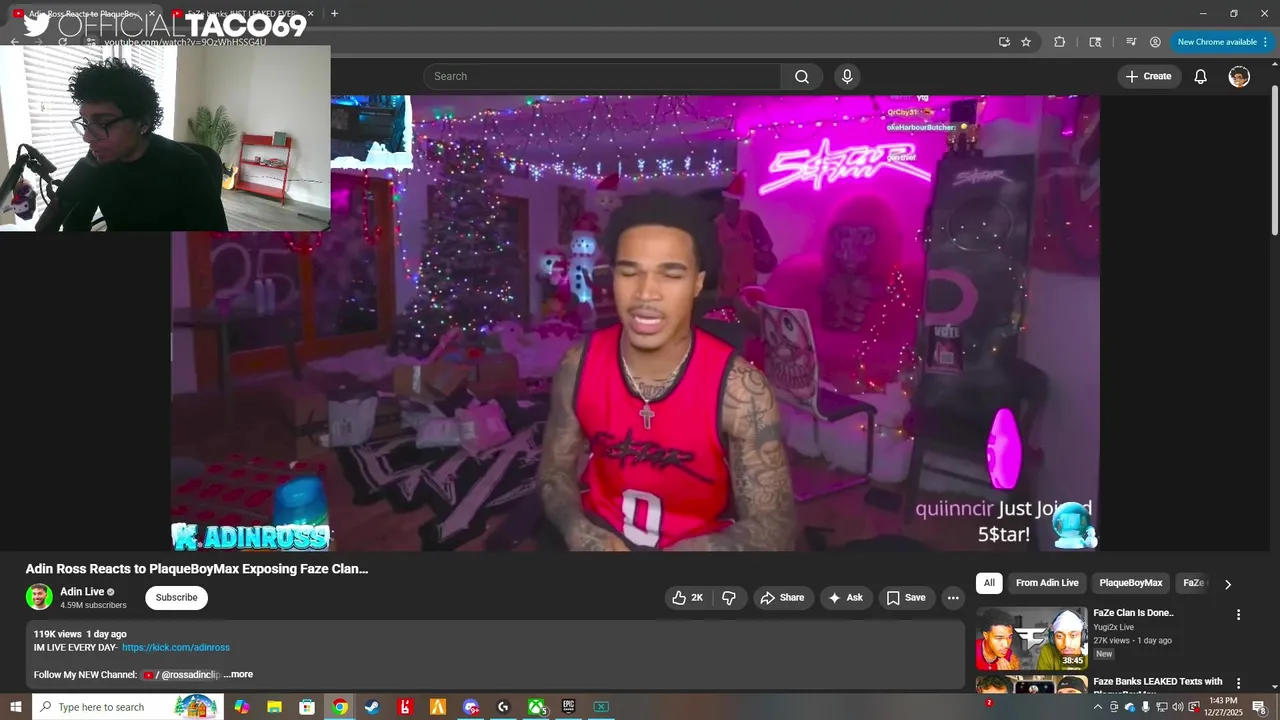
Task: Save video to playlist
Action: pyautogui.click(x=906, y=598)
